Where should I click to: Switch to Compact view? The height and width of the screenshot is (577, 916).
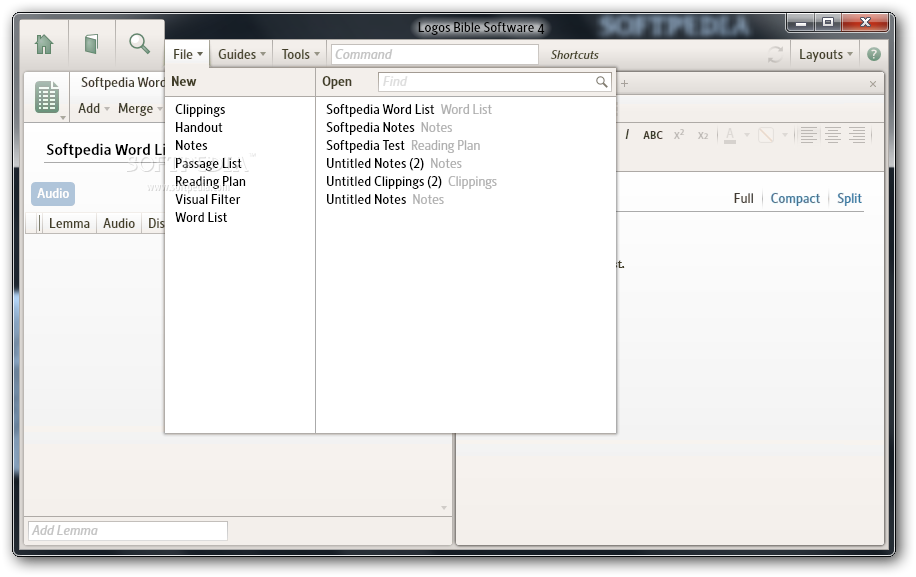click(795, 199)
